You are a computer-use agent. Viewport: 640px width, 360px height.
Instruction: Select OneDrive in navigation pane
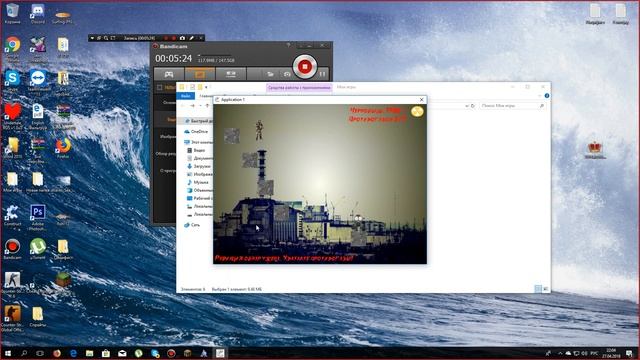196,131
